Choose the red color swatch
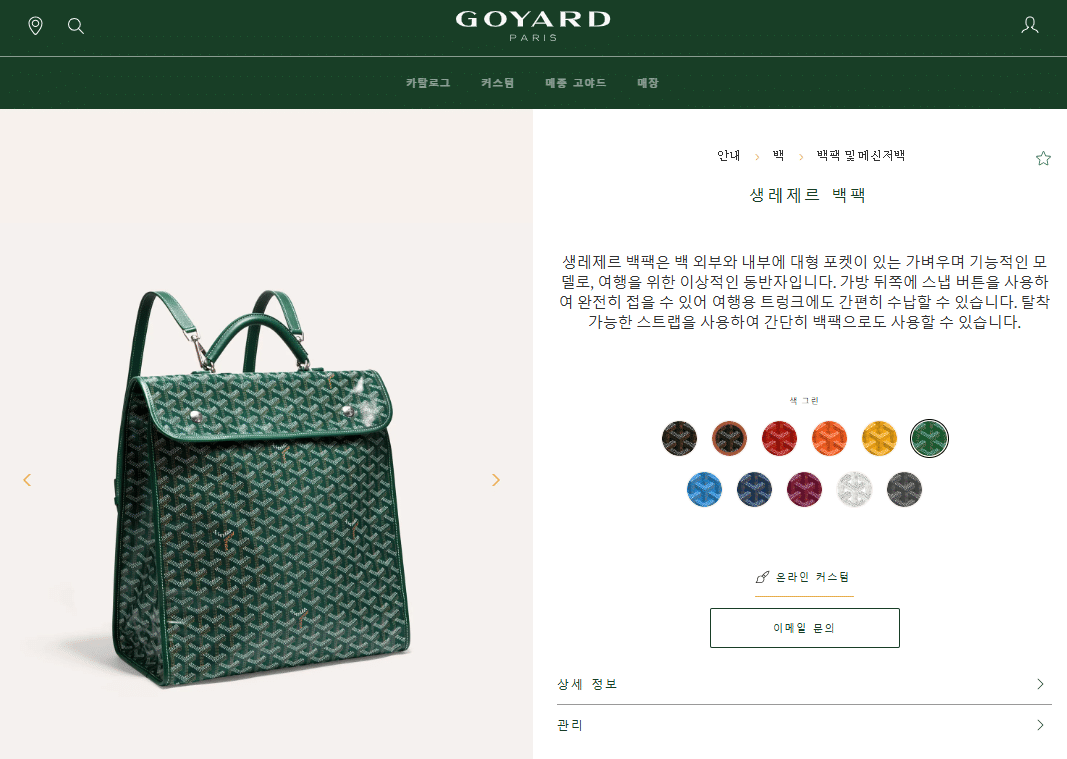 pos(779,438)
